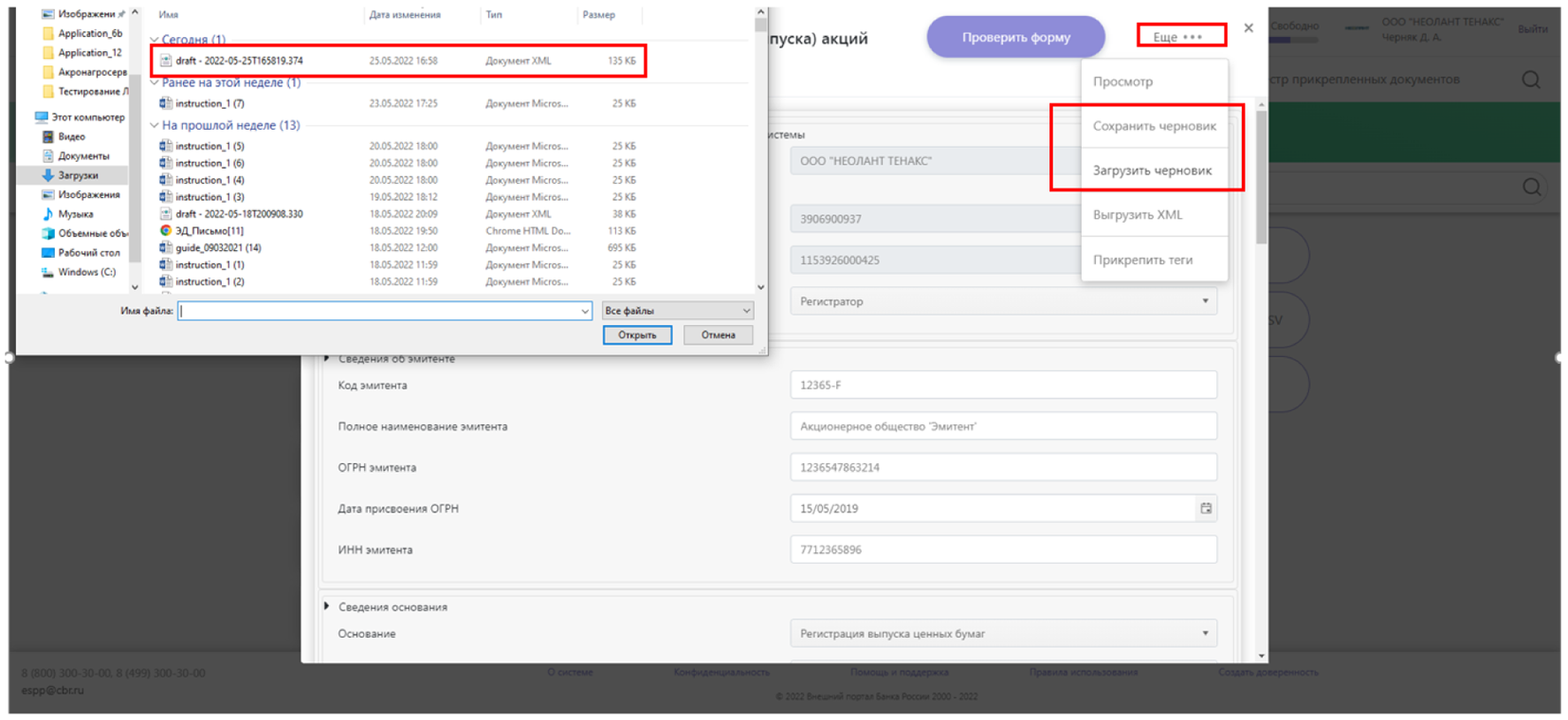Select the guide_09032021 (14) Word document
Viewport: 1568px width, 720px height.
point(217,248)
